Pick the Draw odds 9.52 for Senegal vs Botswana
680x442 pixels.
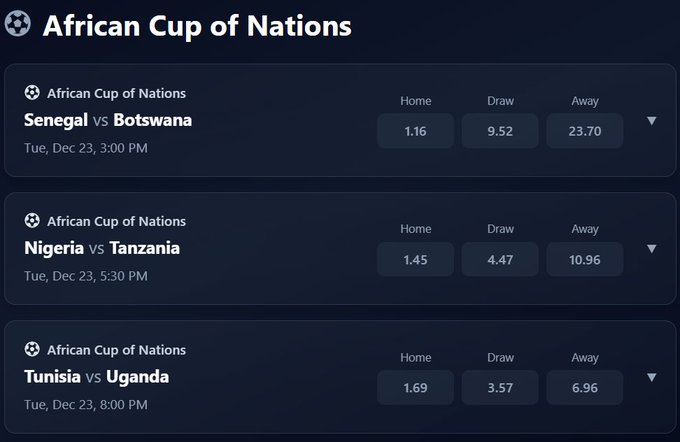pyautogui.click(x=500, y=131)
